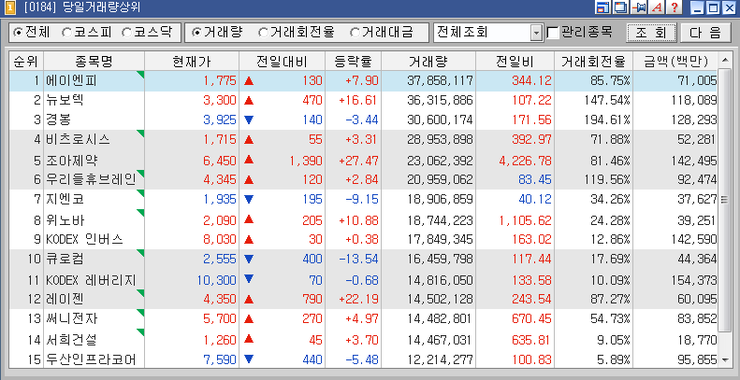Click the pin window icon in title bar
This screenshot has height=380, width=740.
click(639, 7)
